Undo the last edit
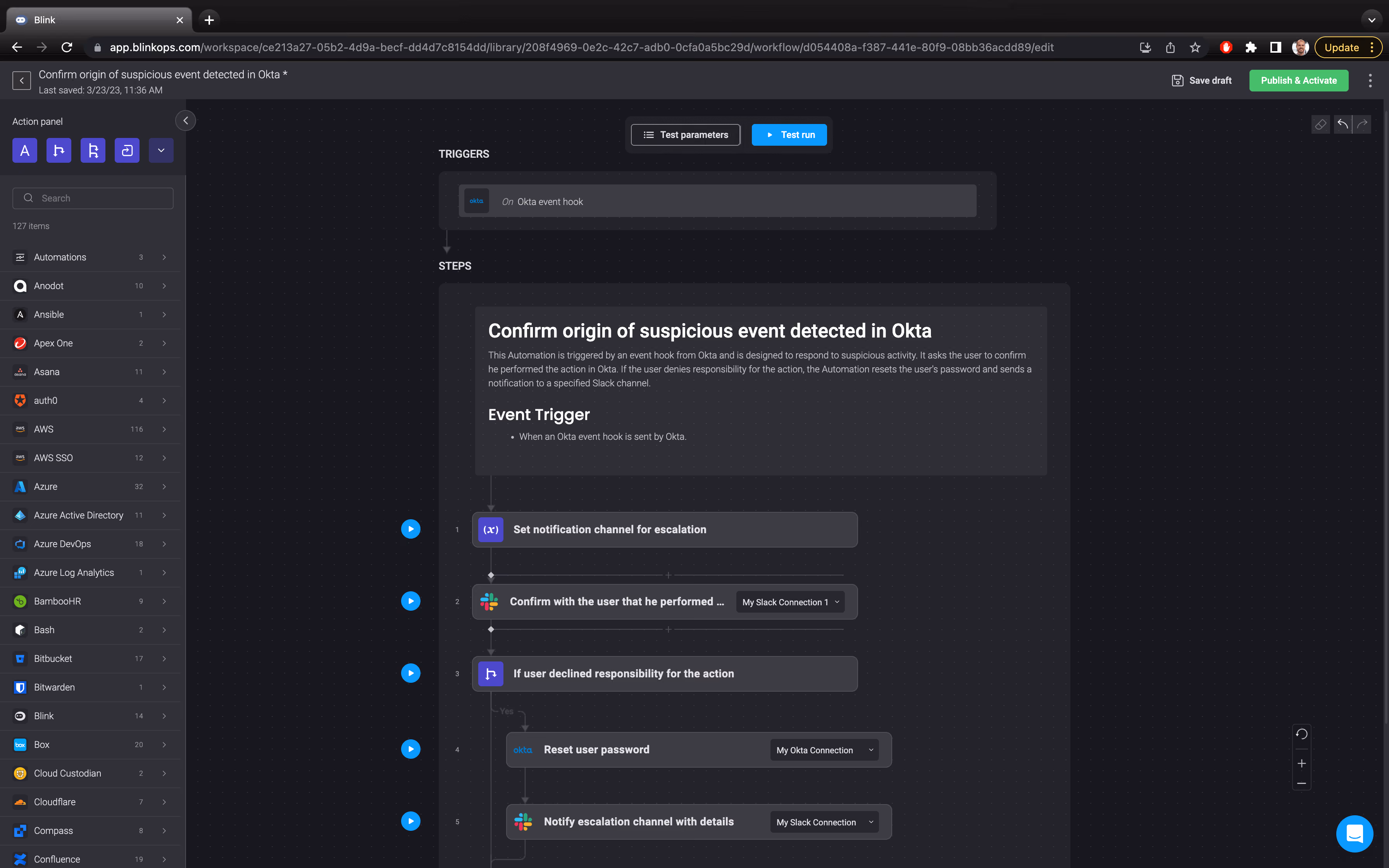 pyautogui.click(x=1342, y=124)
